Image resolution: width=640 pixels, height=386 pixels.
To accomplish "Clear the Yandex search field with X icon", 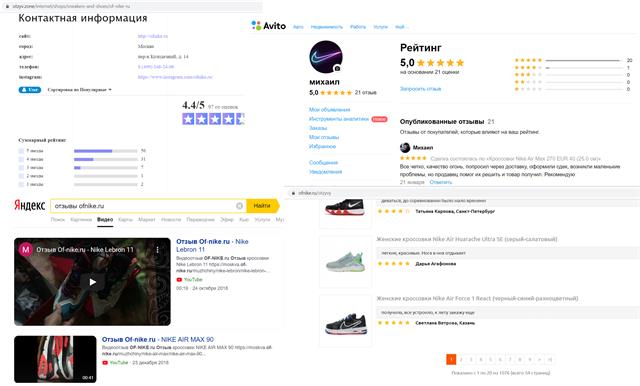I will [240, 206].
